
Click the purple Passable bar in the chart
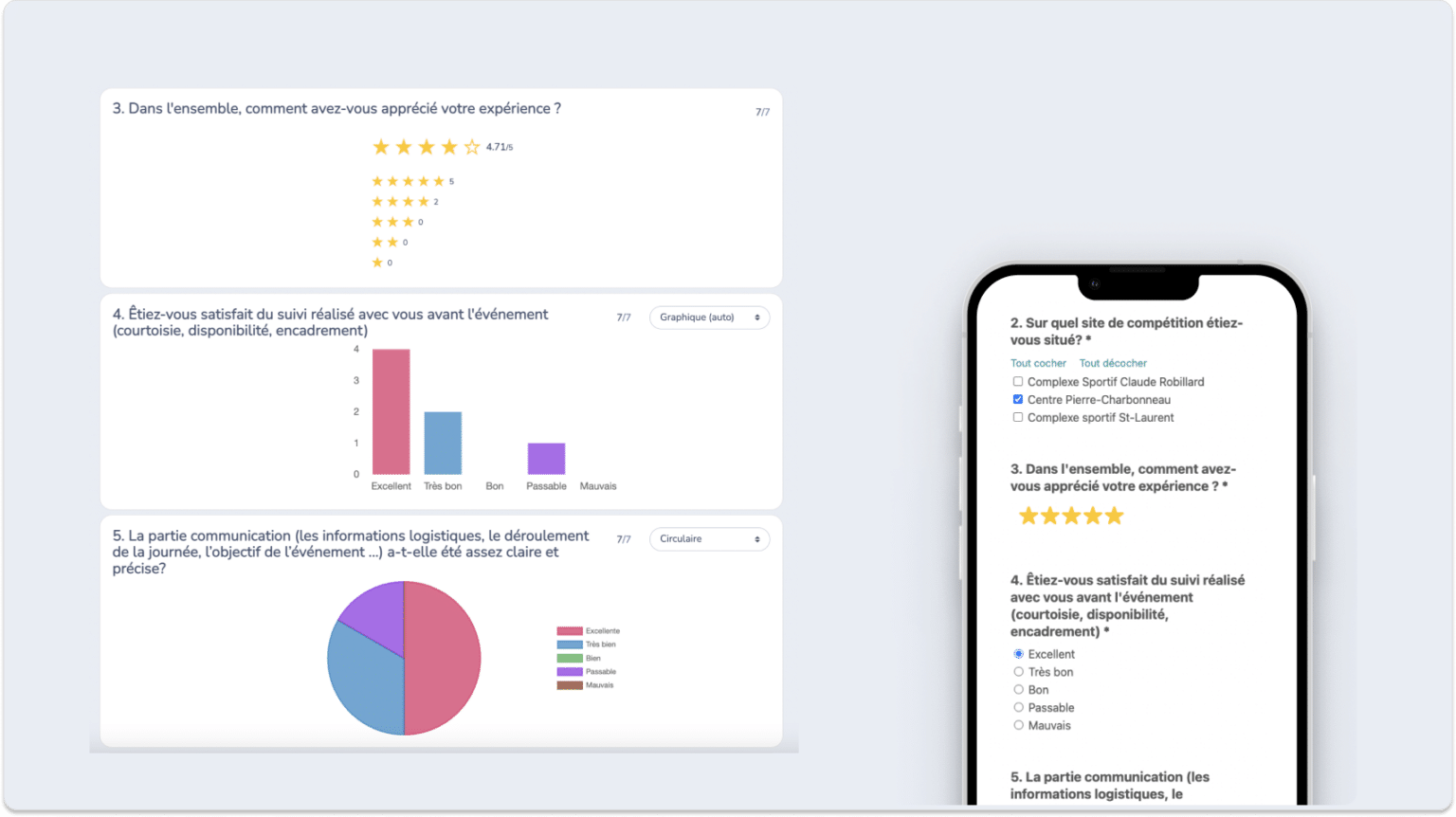(546, 459)
